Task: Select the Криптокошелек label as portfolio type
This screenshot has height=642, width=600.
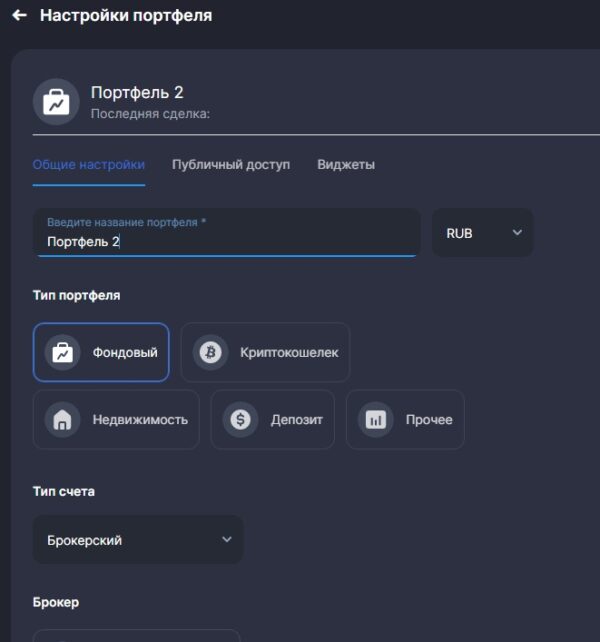Action: coord(289,352)
